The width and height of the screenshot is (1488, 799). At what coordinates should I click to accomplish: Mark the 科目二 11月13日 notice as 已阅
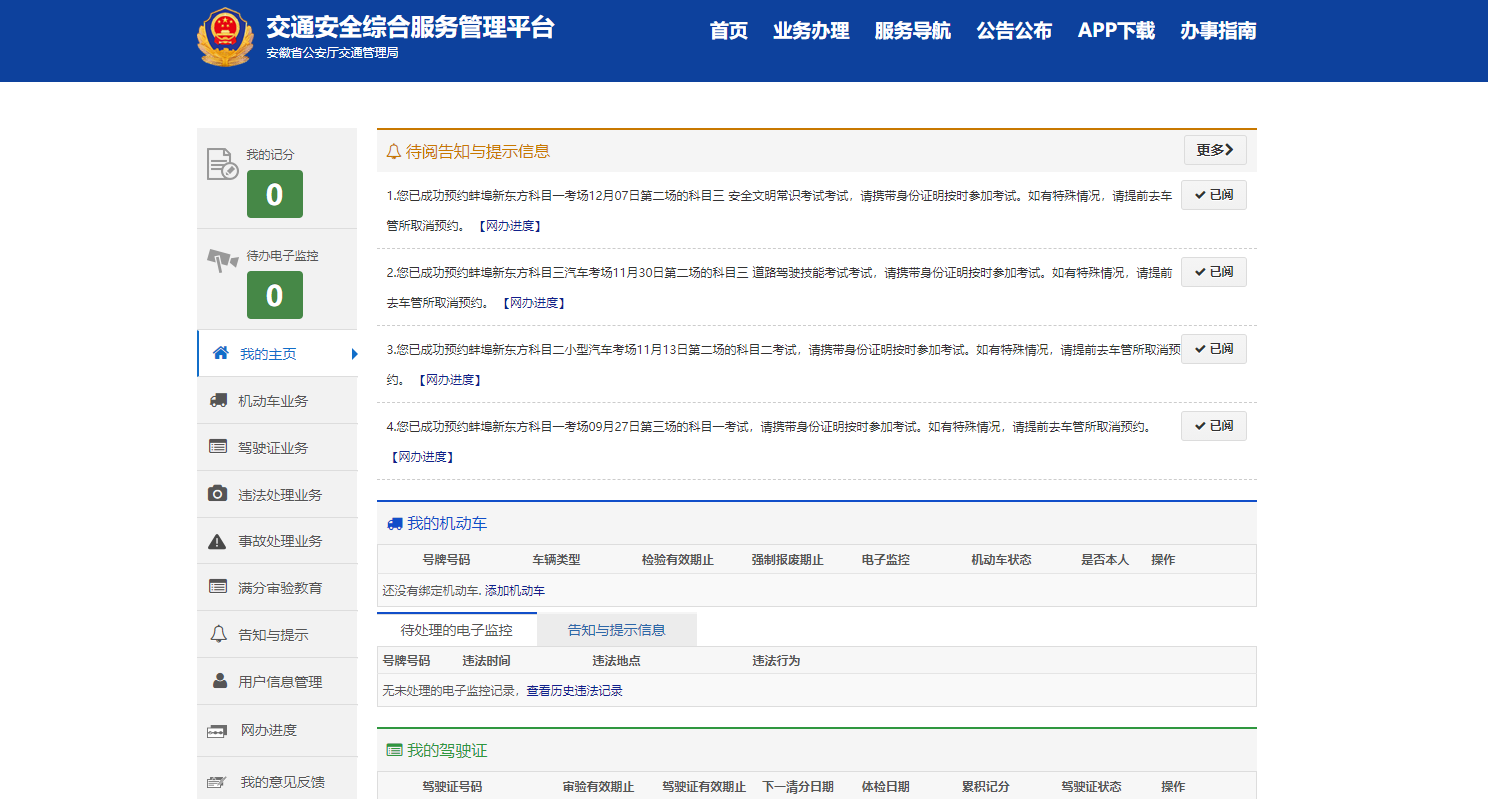[x=1213, y=348]
